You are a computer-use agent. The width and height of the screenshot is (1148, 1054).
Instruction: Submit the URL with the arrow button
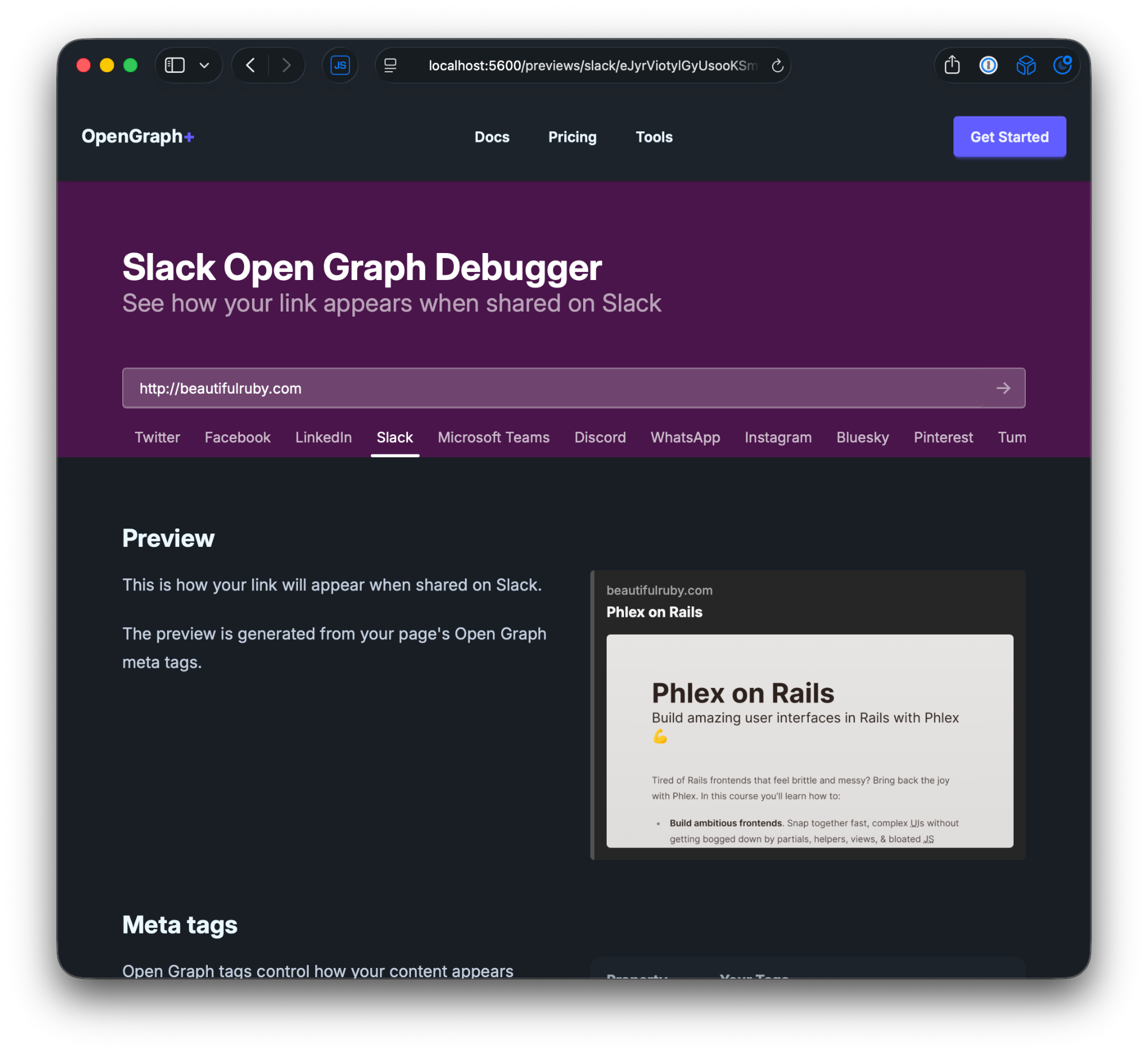coord(1003,388)
